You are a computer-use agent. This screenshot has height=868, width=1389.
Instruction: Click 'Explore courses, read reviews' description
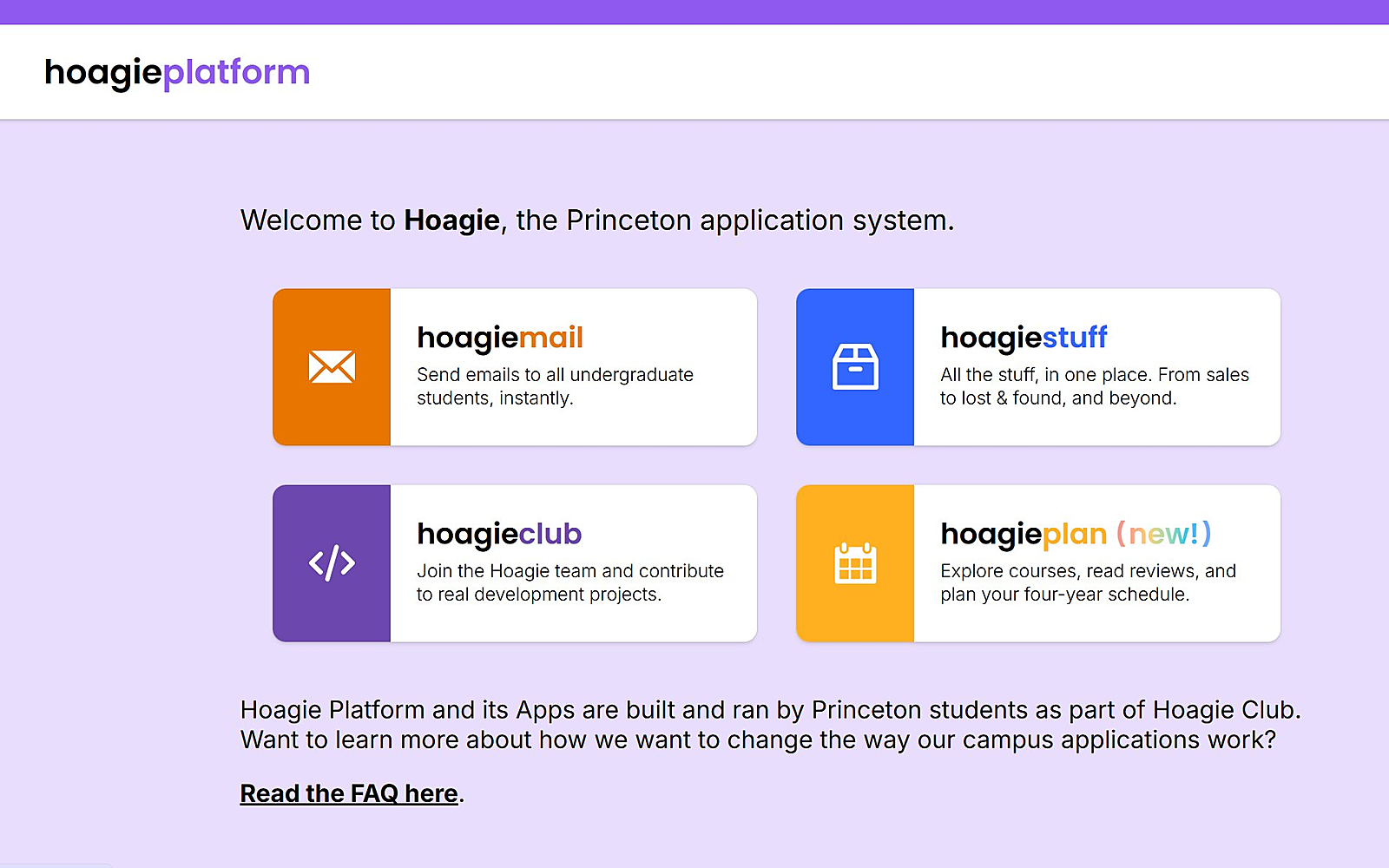point(1089,582)
